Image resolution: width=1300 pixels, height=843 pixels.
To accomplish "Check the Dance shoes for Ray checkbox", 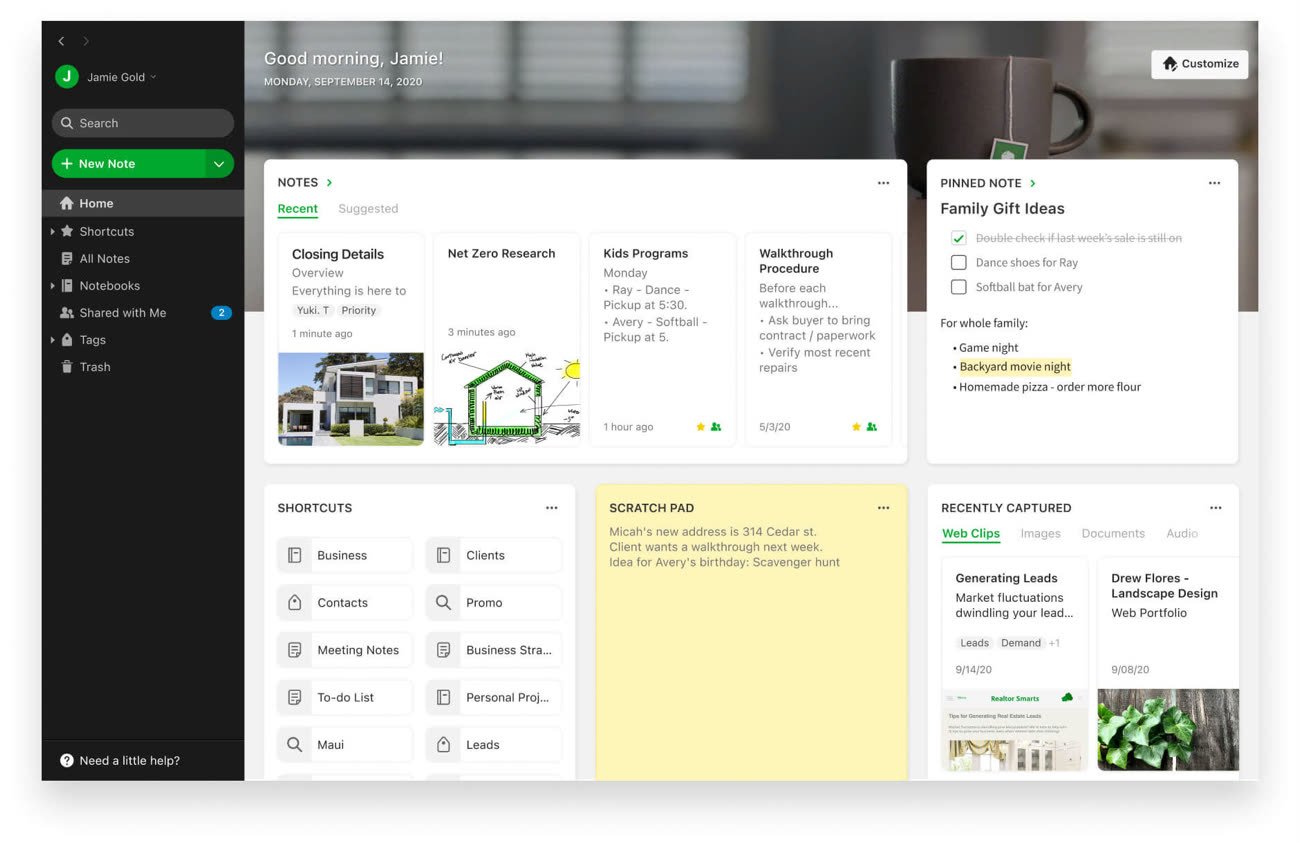I will click(x=958, y=263).
